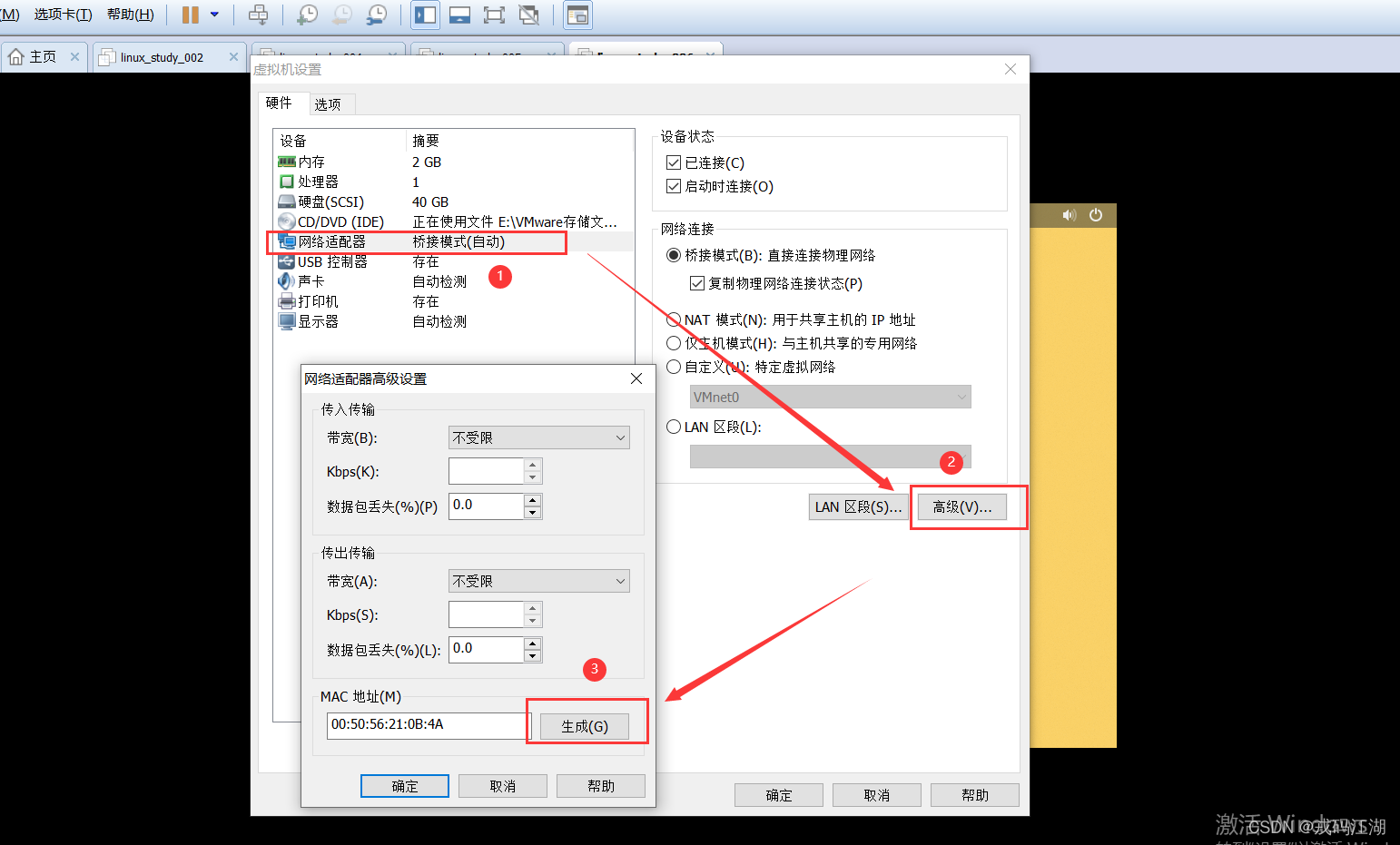Toggle 复制物理网络连接状态(P) checkbox
The image size is (1400, 845).
coord(697,283)
